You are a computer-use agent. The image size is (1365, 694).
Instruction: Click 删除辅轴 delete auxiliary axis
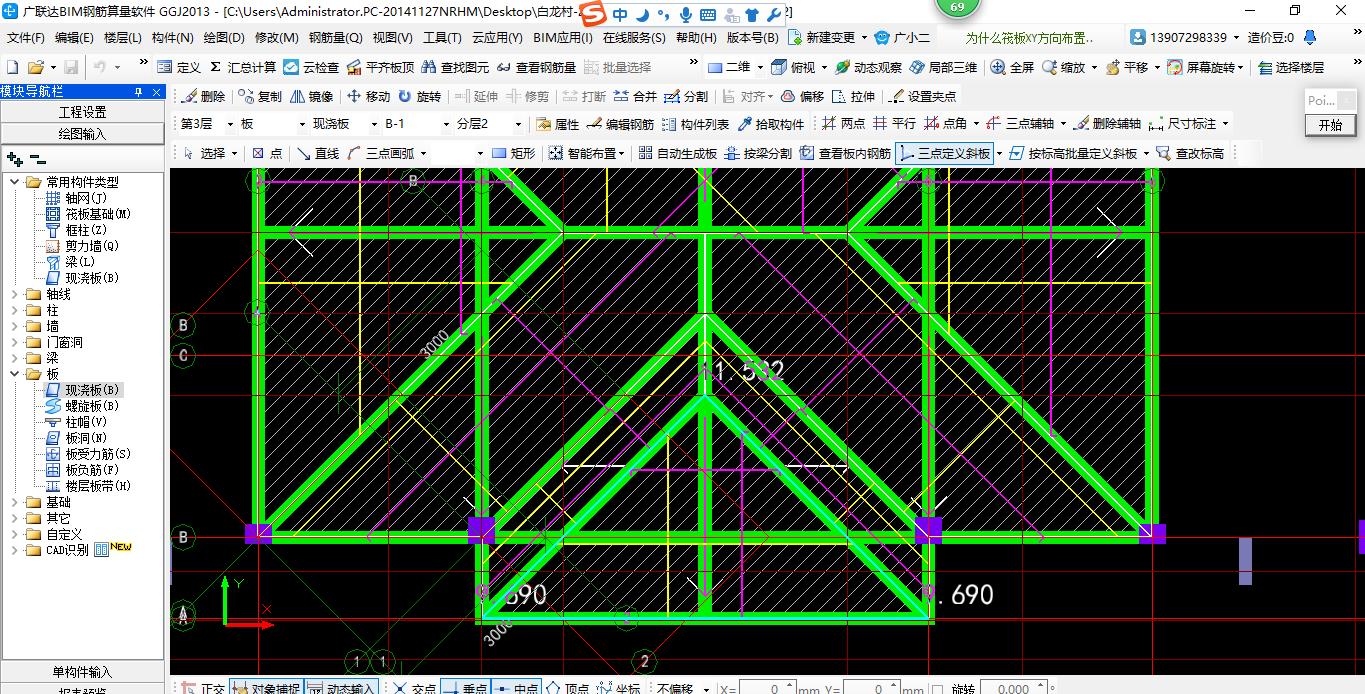click(1107, 124)
